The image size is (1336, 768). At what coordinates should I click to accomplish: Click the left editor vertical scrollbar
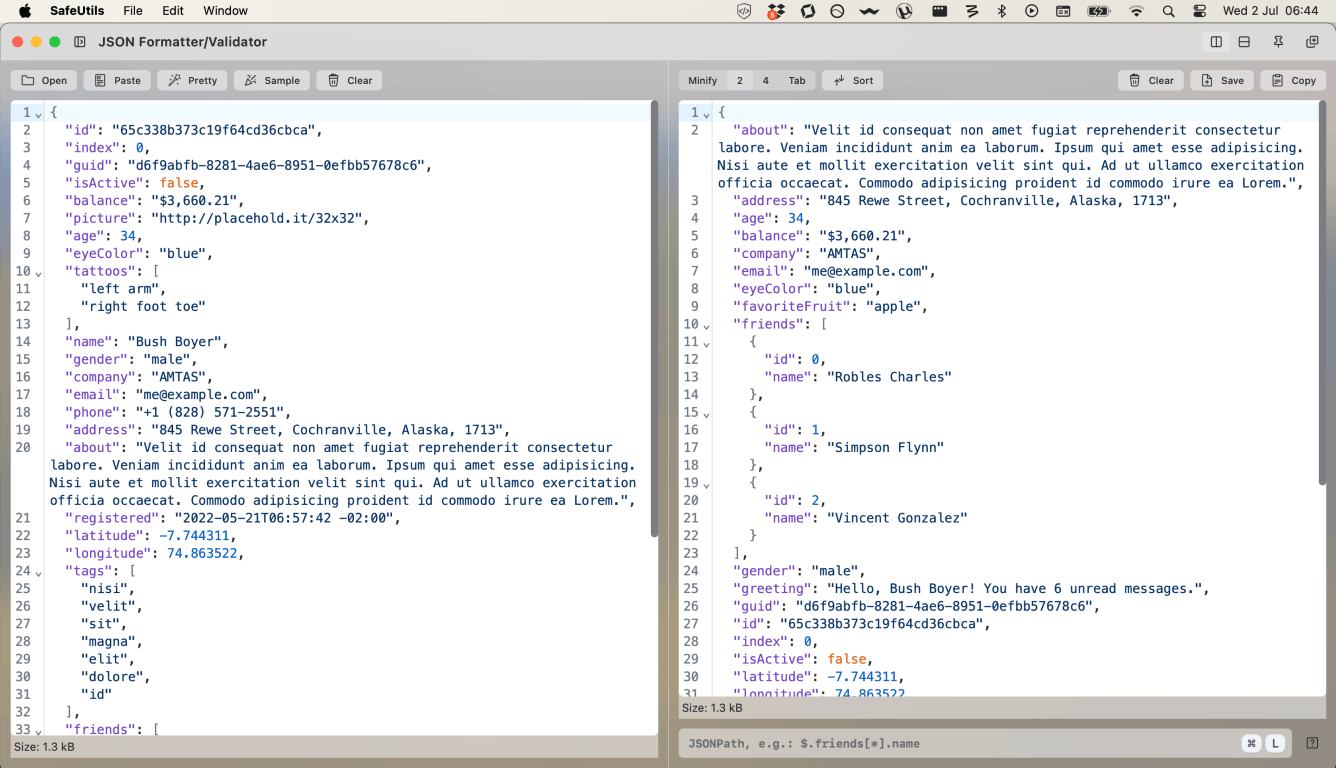point(654,320)
